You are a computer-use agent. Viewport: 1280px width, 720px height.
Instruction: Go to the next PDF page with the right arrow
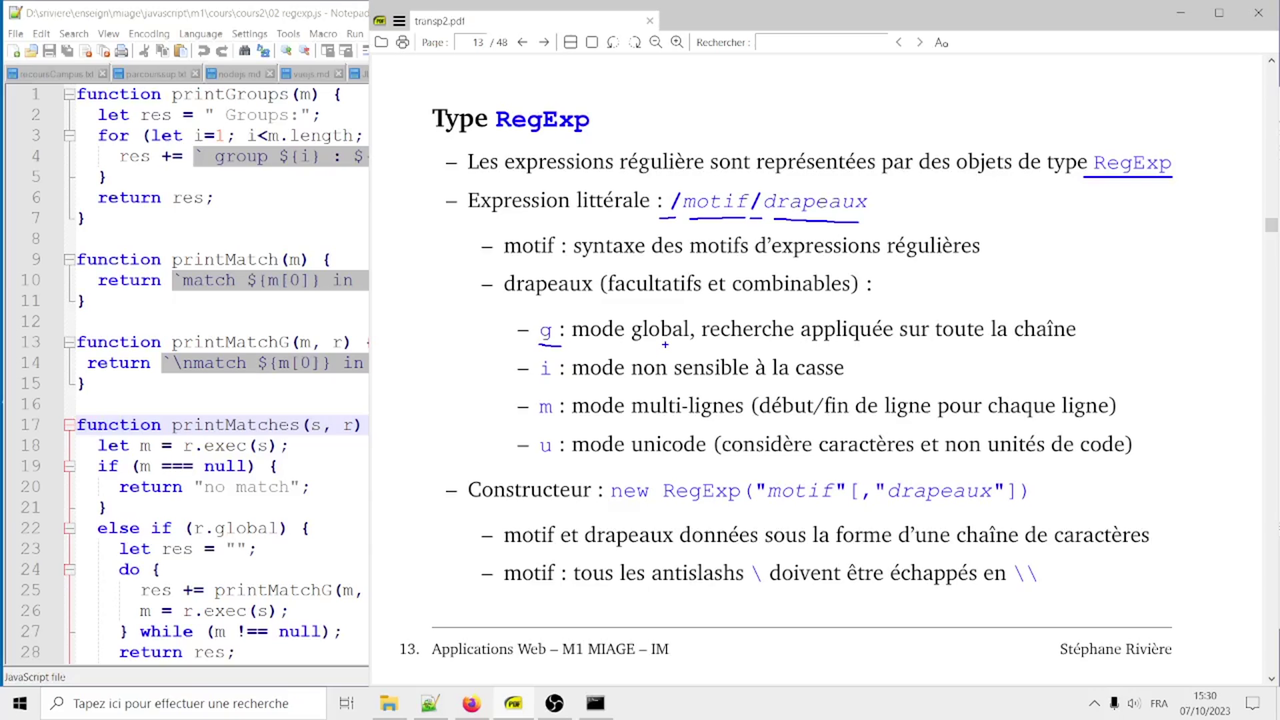(x=544, y=42)
